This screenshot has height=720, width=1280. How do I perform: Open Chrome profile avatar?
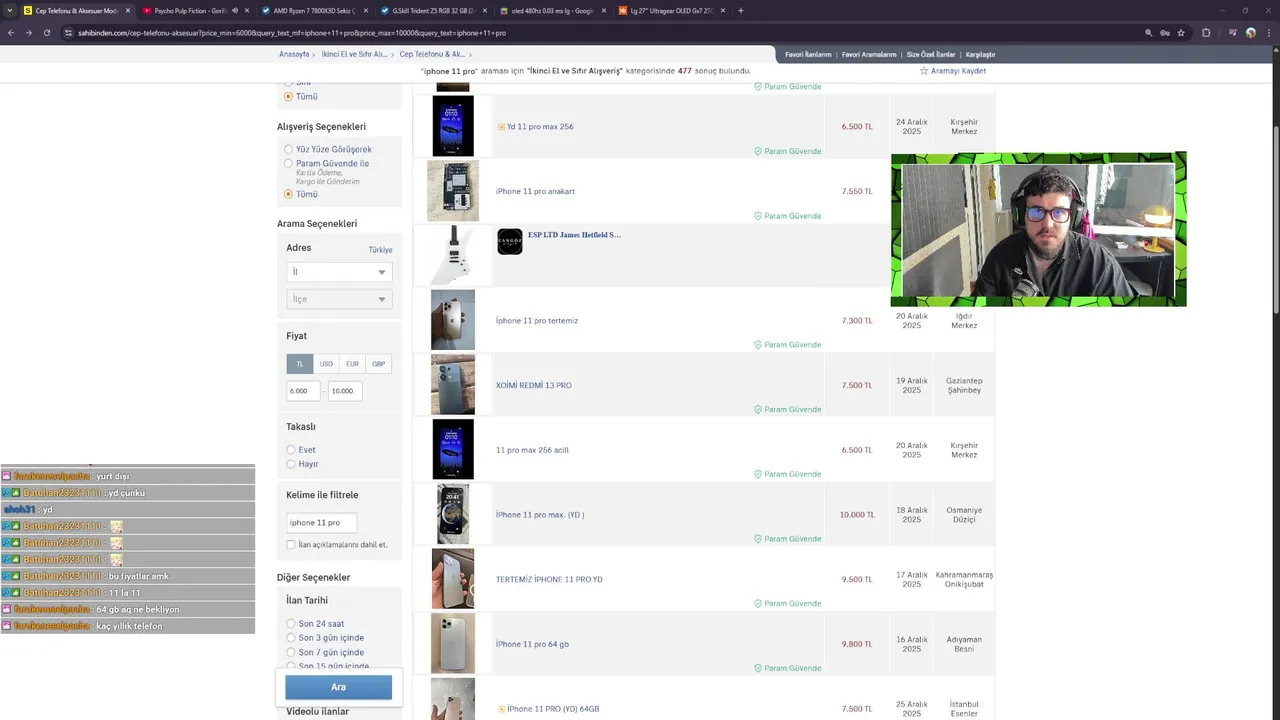click(1250, 32)
